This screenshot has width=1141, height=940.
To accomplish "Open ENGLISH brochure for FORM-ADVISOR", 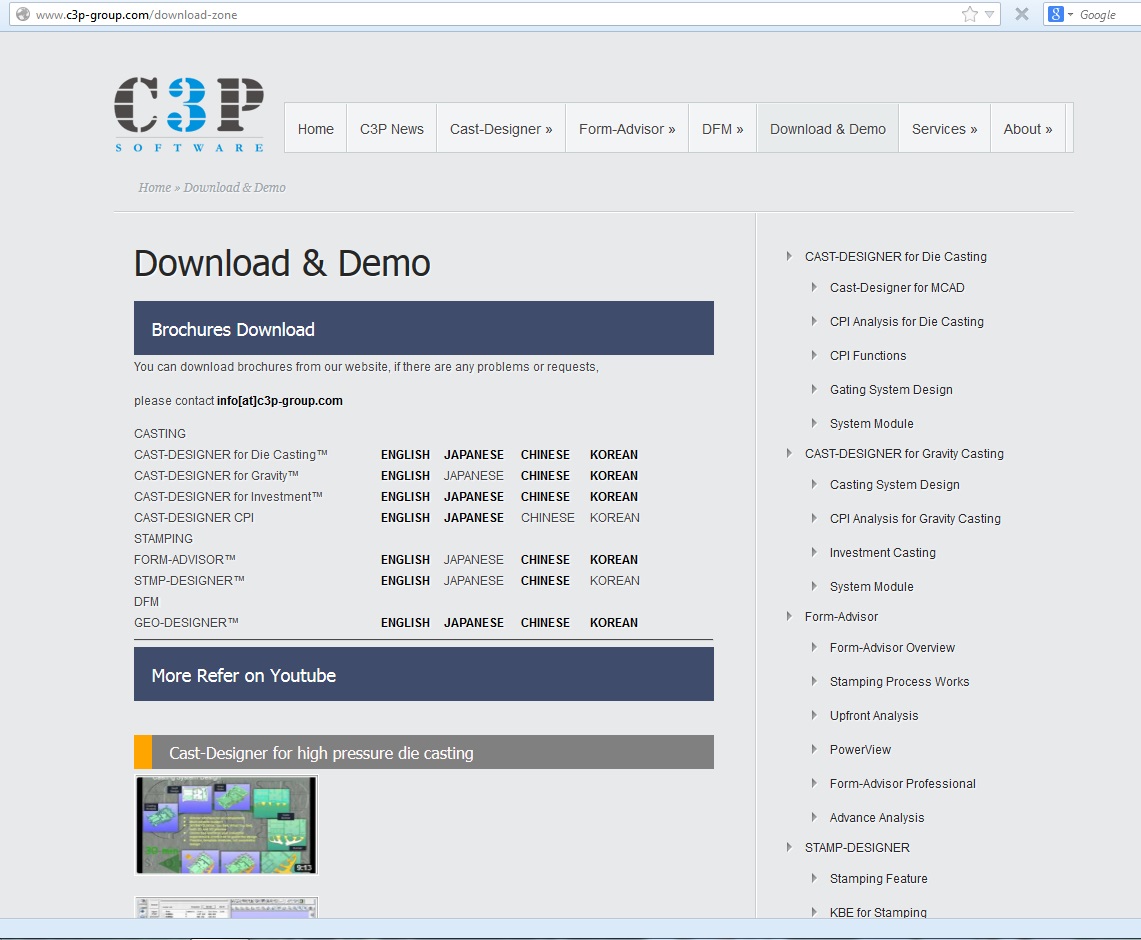I will (405, 560).
